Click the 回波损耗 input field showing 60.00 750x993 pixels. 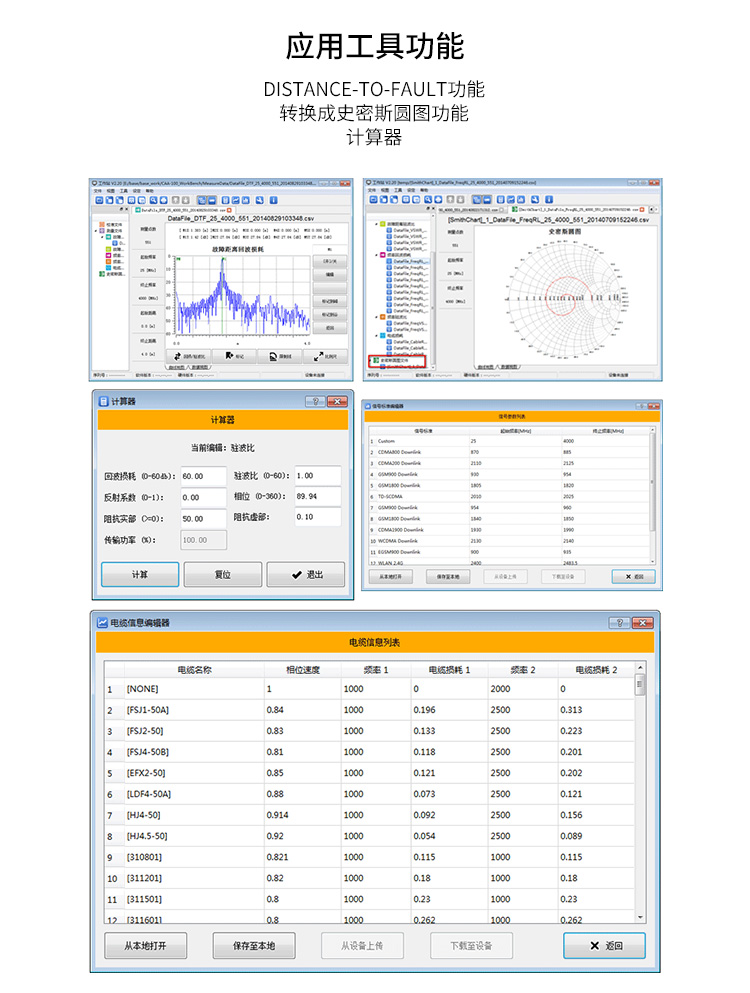[203, 476]
